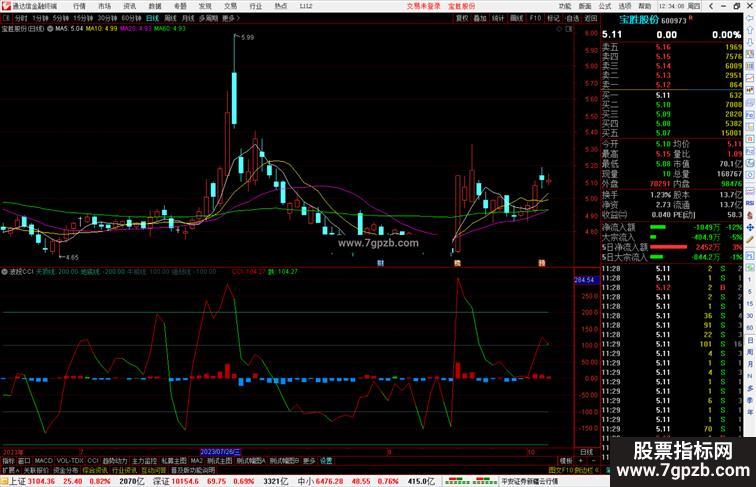
Task: Expand the 扩展 panel arrow
Action: (10, 470)
